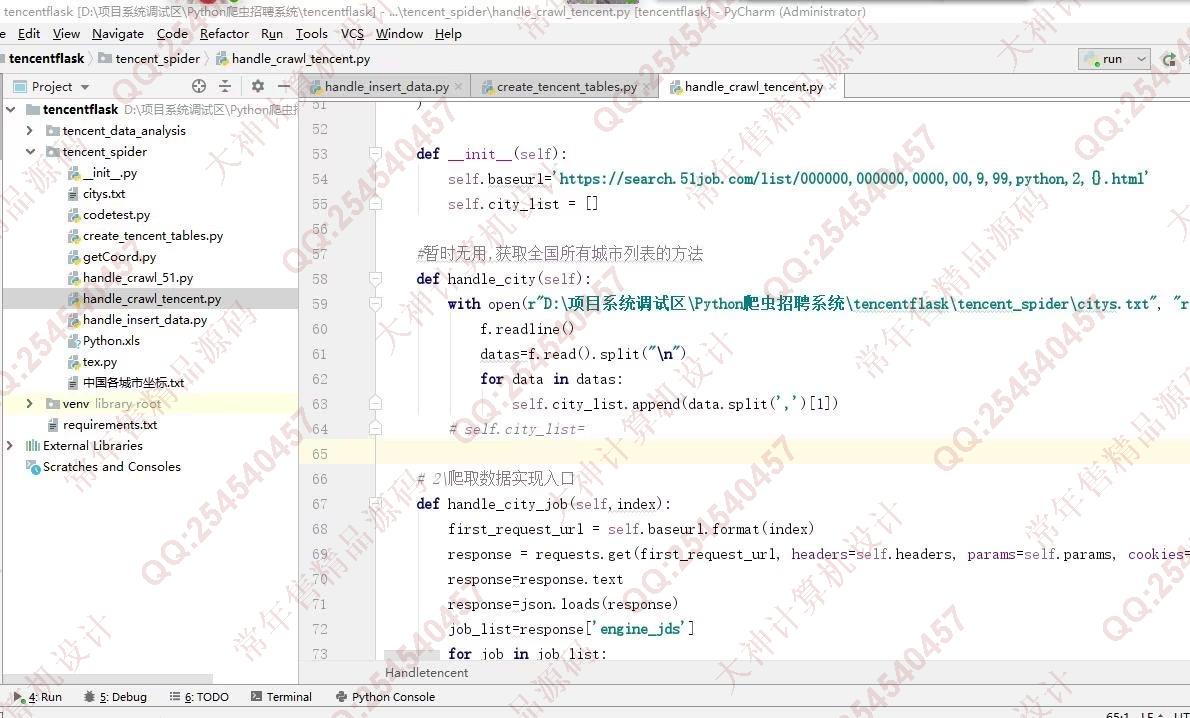The width and height of the screenshot is (1190, 718).
Task: Click the rerun icon next to run configuration
Action: coord(1170,59)
